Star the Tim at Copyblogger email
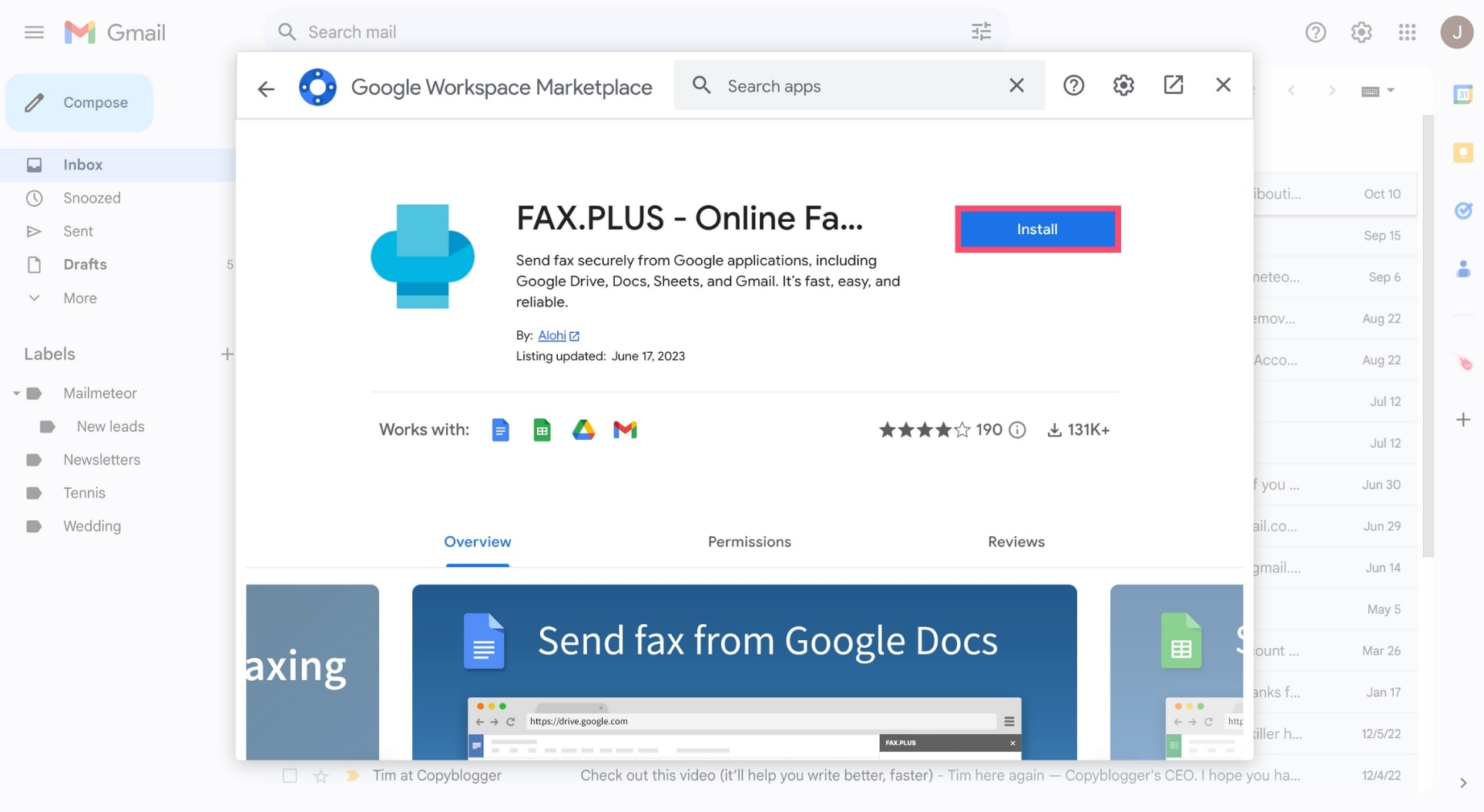This screenshot has width=1484, height=812. tap(321, 776)
